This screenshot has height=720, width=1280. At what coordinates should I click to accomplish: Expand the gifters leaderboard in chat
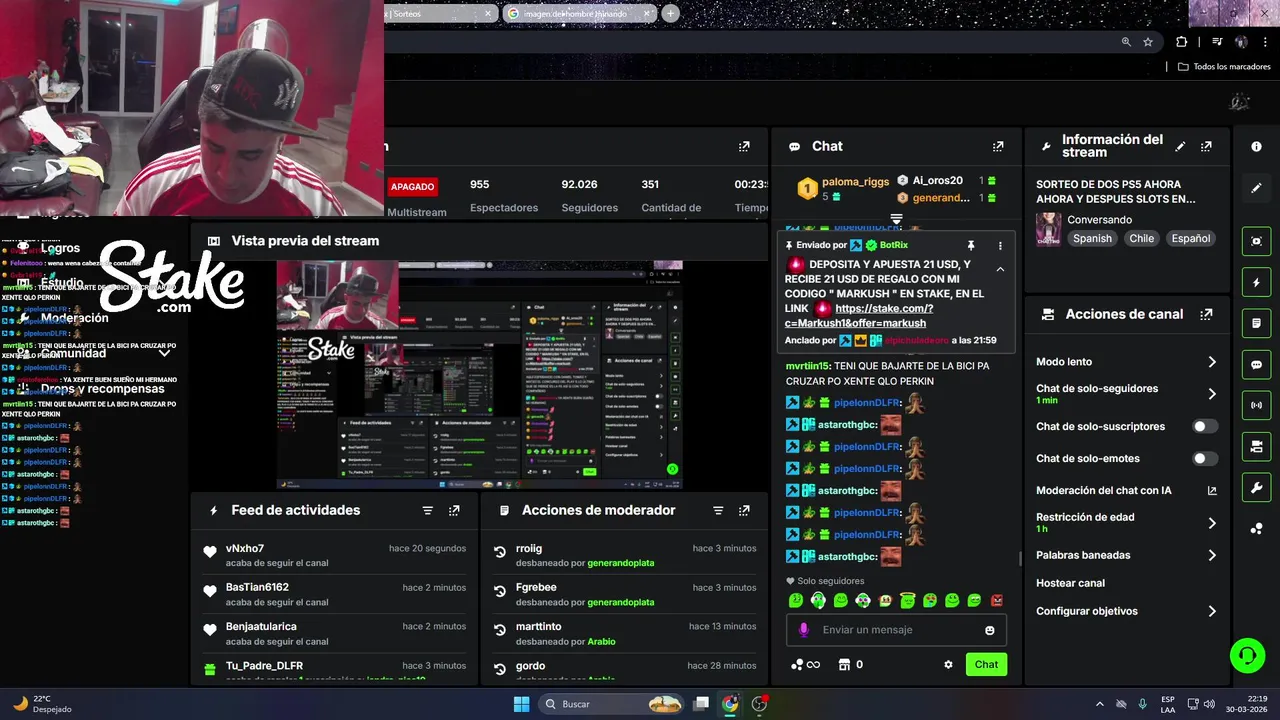click(896, 218)
